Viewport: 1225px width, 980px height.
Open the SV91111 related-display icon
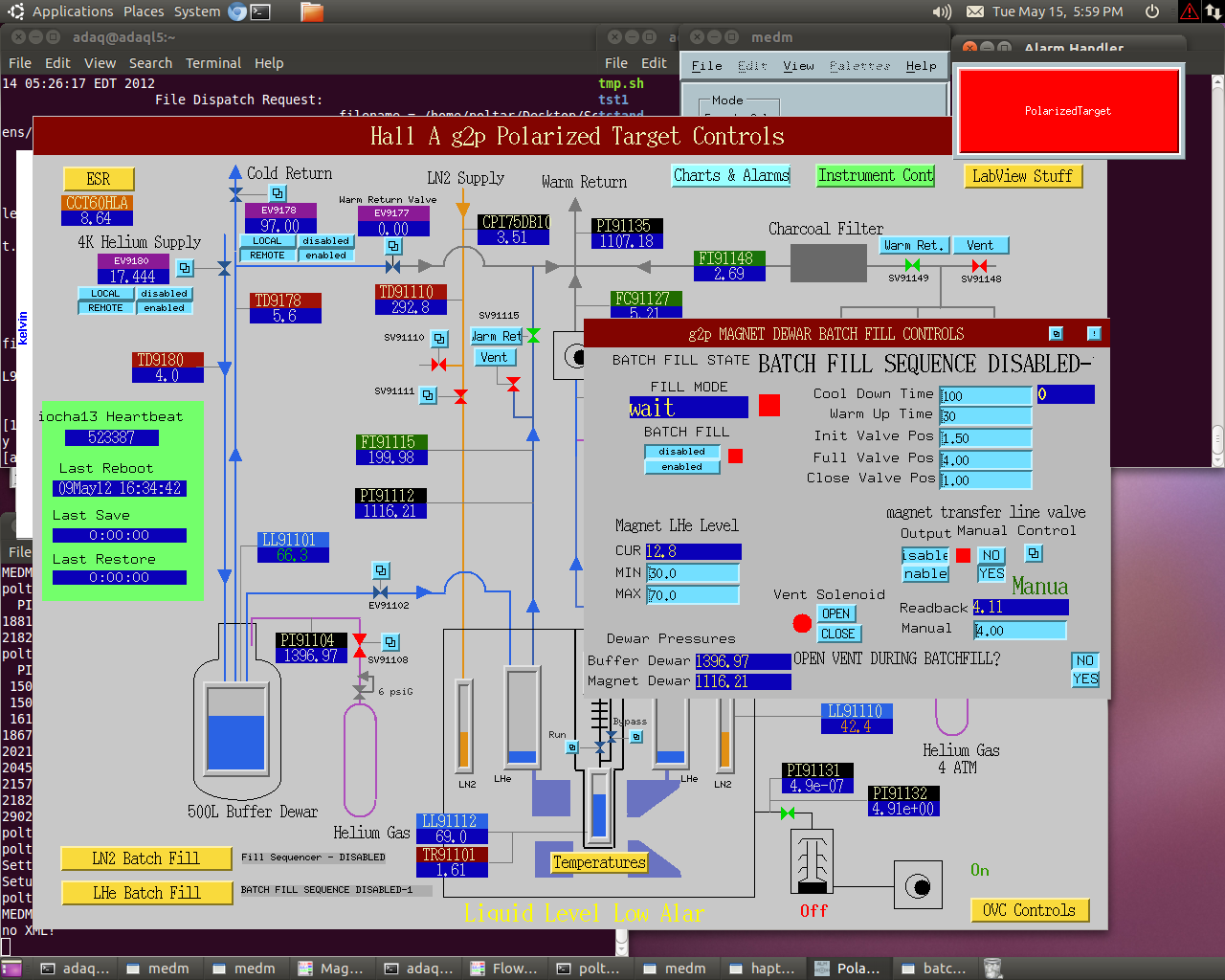429,394
